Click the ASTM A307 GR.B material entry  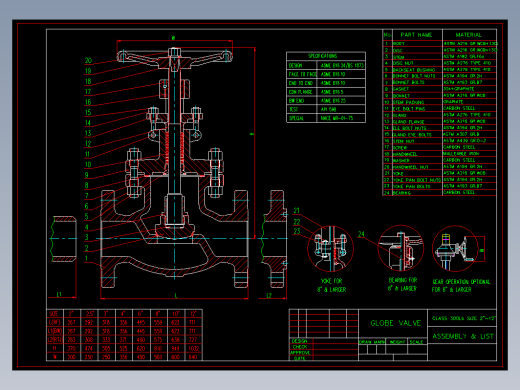pos(461,134)
